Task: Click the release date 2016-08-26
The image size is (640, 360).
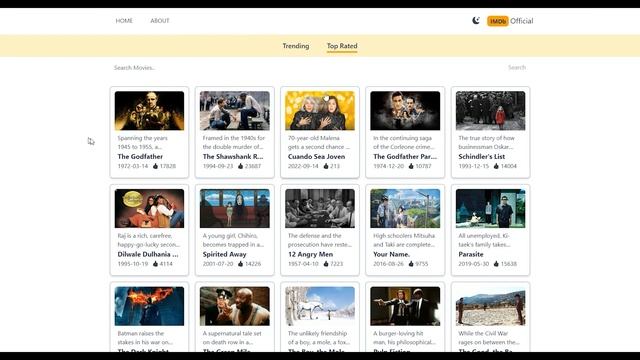Action: pos(389,264)
